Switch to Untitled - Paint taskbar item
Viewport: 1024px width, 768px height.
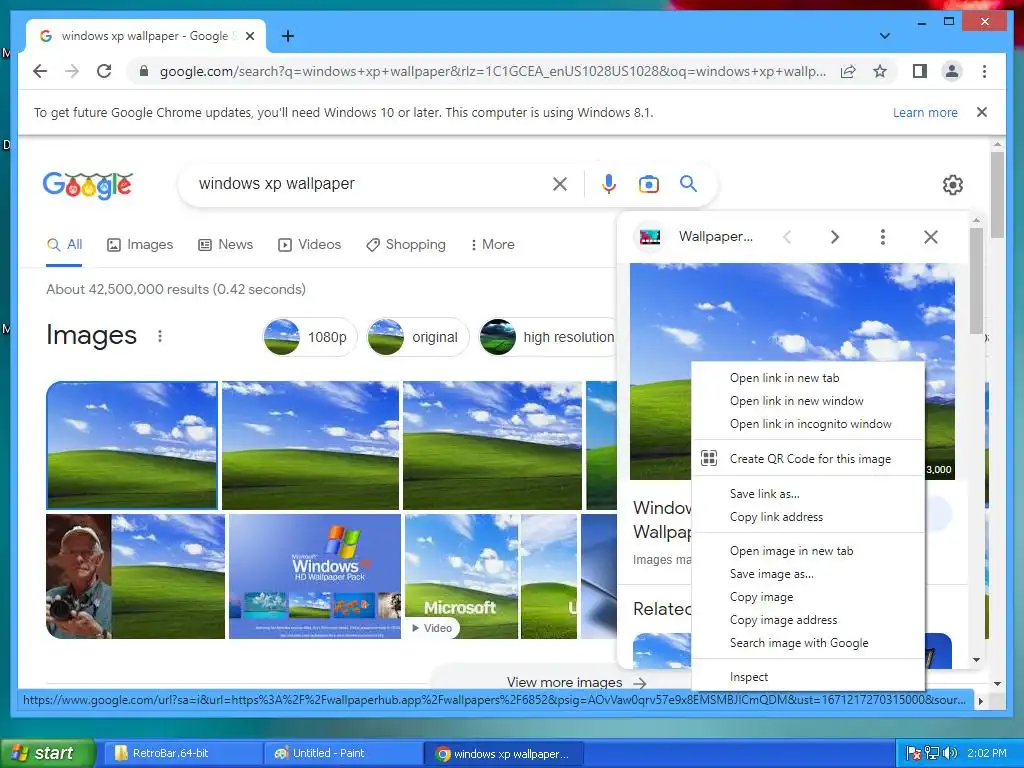[x=344, y=753]
